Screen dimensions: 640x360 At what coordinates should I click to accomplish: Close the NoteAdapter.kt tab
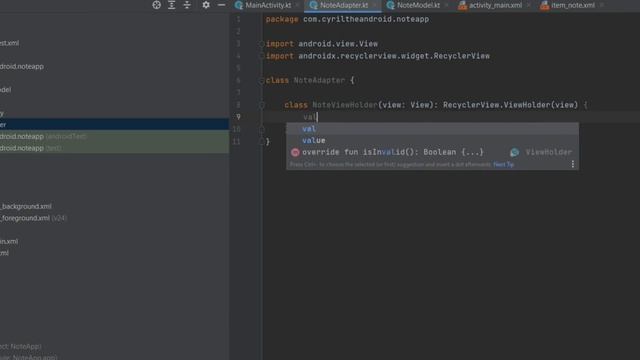374,5
